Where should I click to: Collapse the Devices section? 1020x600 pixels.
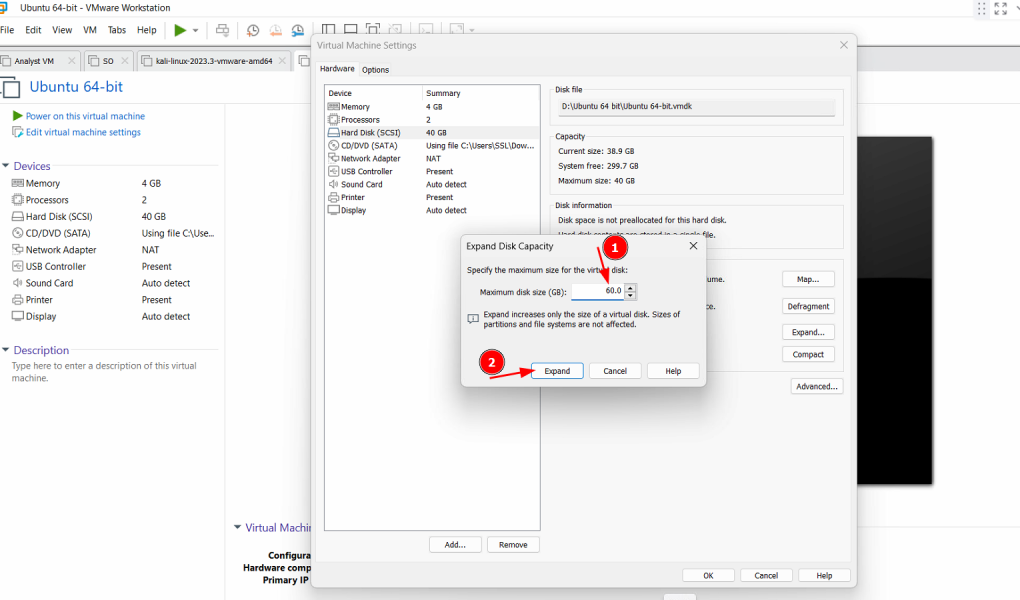6,166
